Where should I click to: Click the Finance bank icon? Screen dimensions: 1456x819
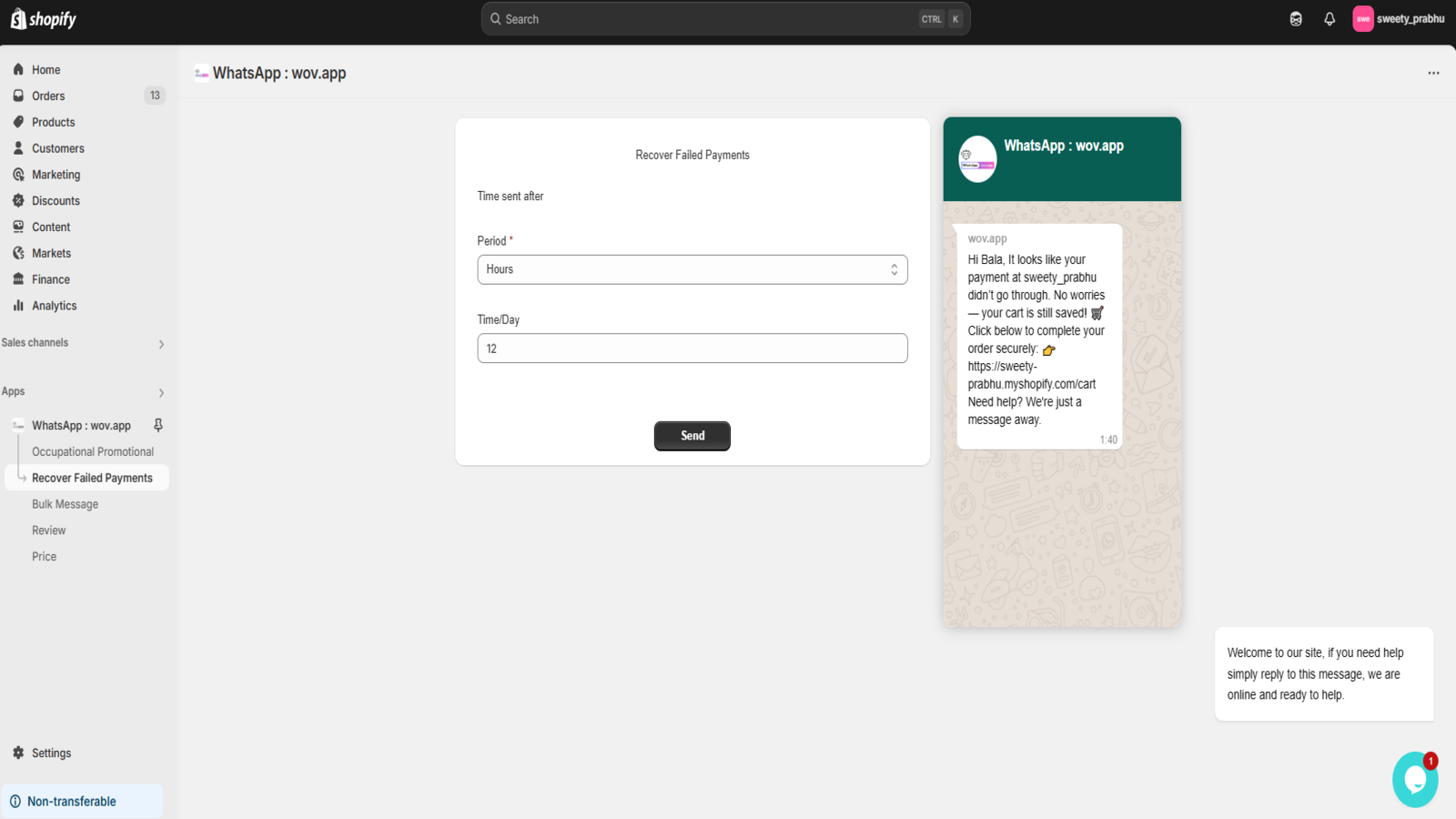tap(18, 279)
